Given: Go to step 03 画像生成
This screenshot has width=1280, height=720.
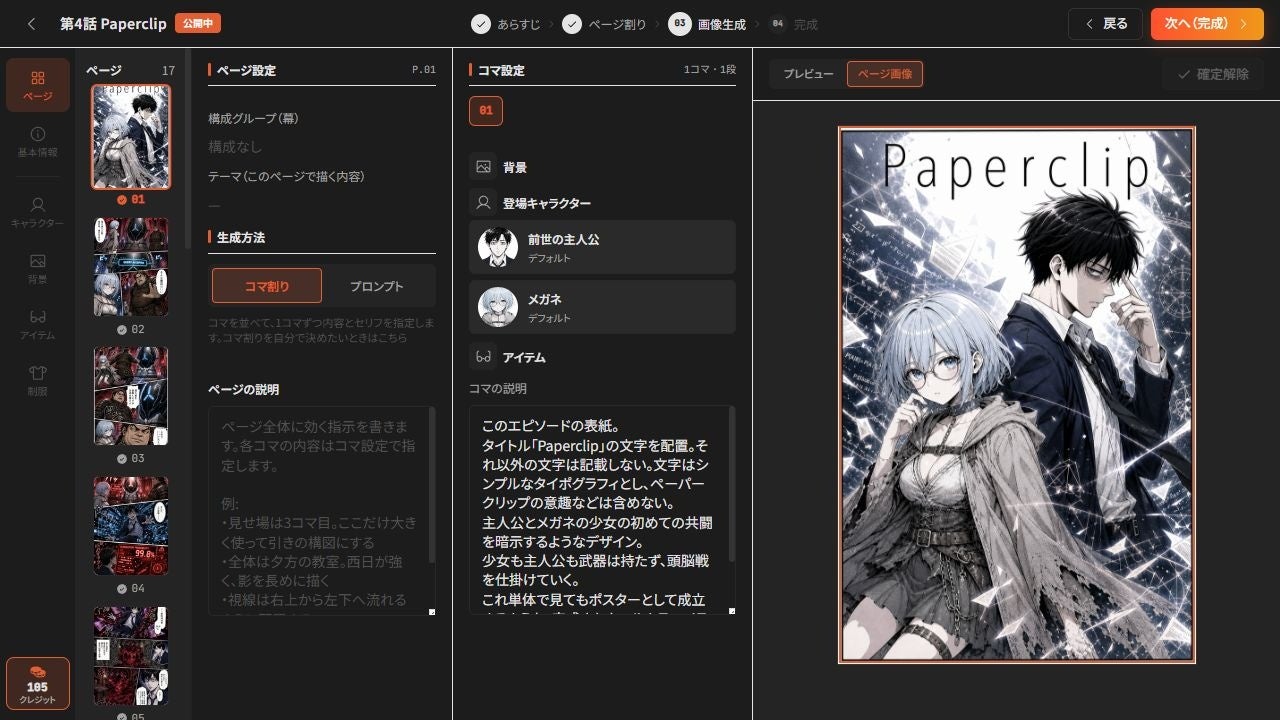Looking at the screenshot, I should coord(709,24).
